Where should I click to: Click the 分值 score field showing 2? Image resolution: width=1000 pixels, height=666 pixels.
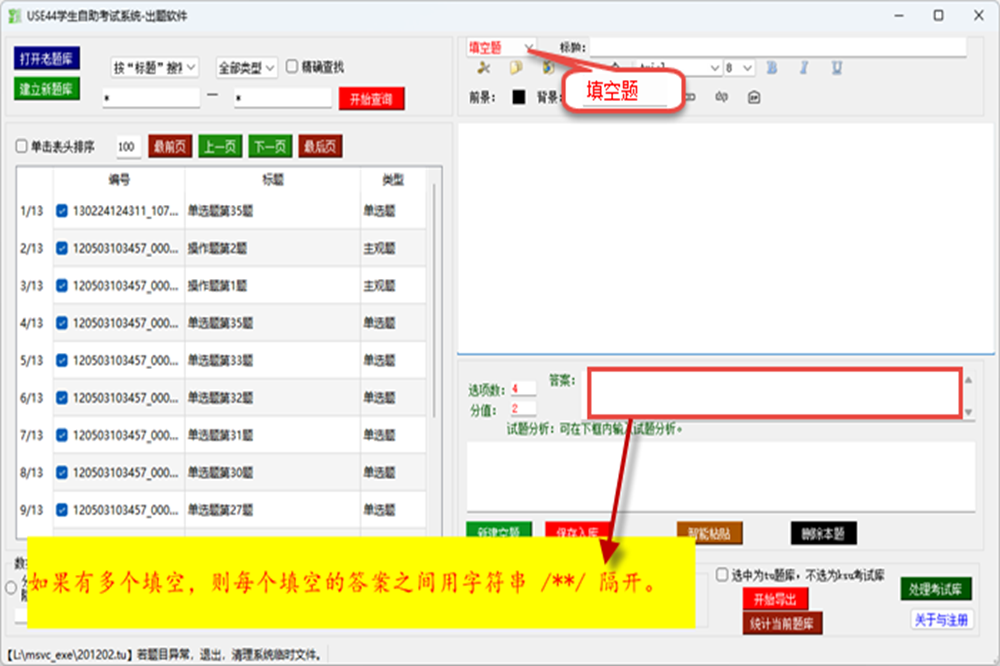tap(523, 408)
